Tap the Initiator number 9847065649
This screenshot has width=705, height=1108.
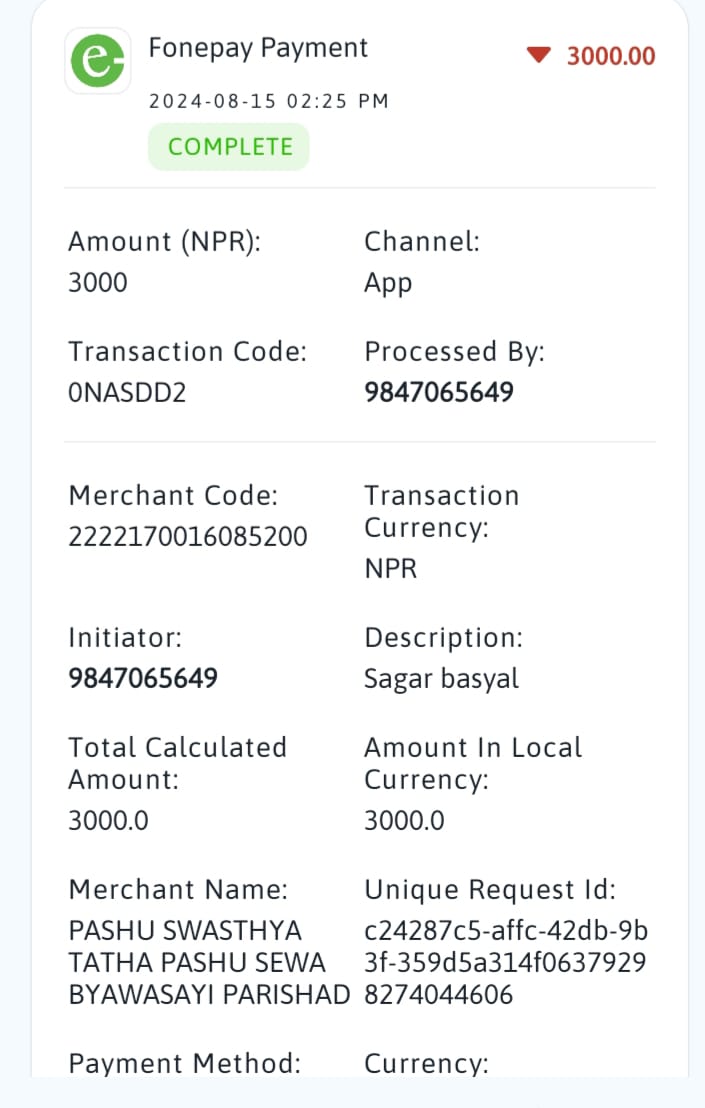143,678
